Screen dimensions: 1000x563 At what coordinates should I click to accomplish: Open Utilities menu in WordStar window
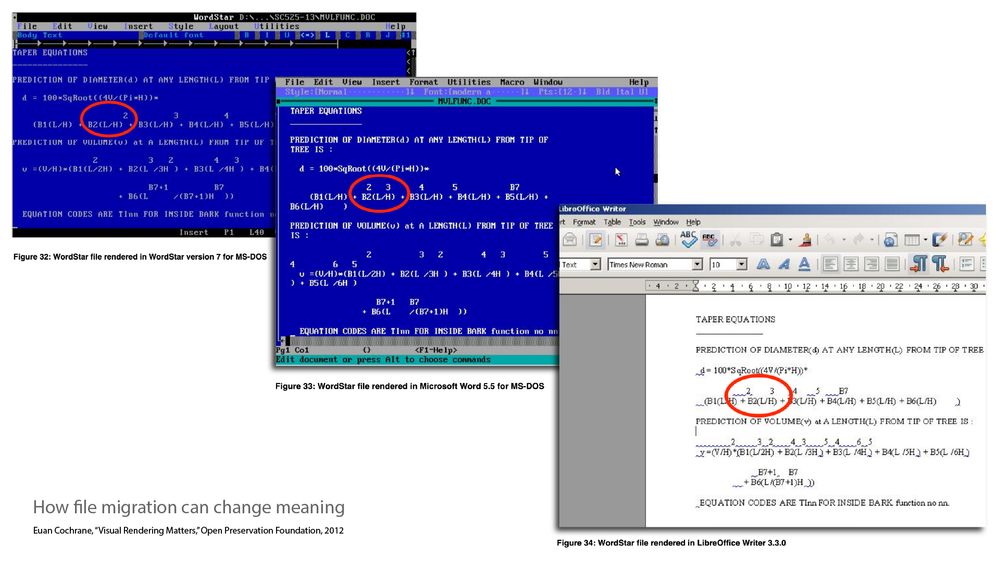tap(276, 26)
